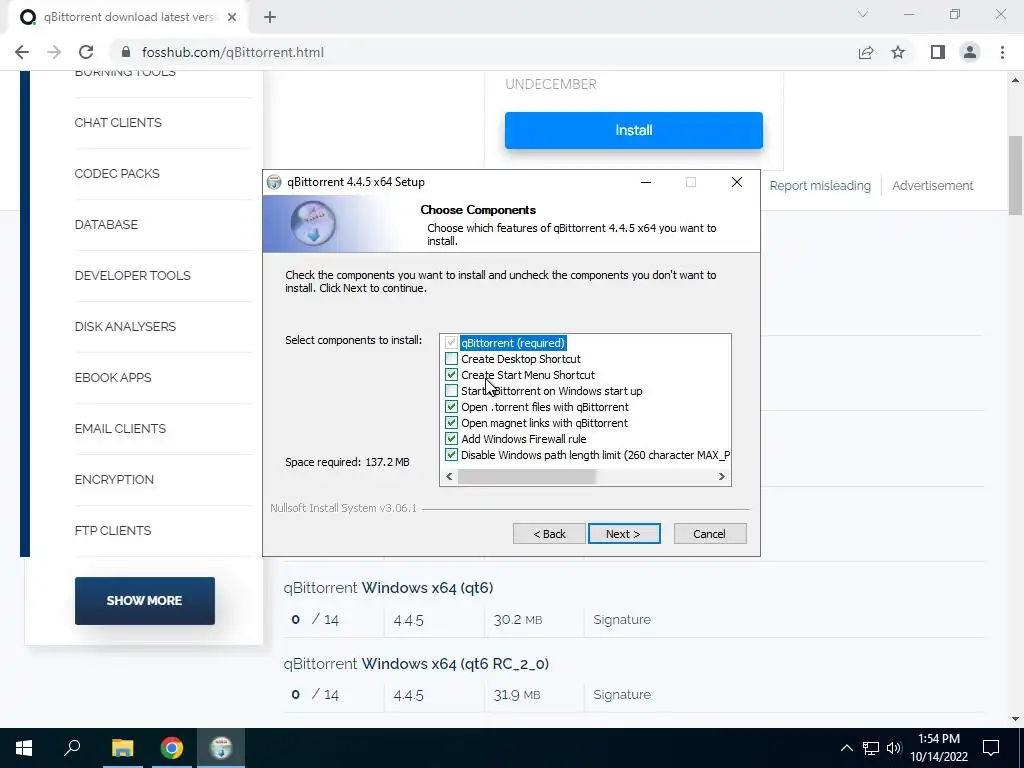Show hidden system tray icons
Screen dimensions: 1024x768
846,748
